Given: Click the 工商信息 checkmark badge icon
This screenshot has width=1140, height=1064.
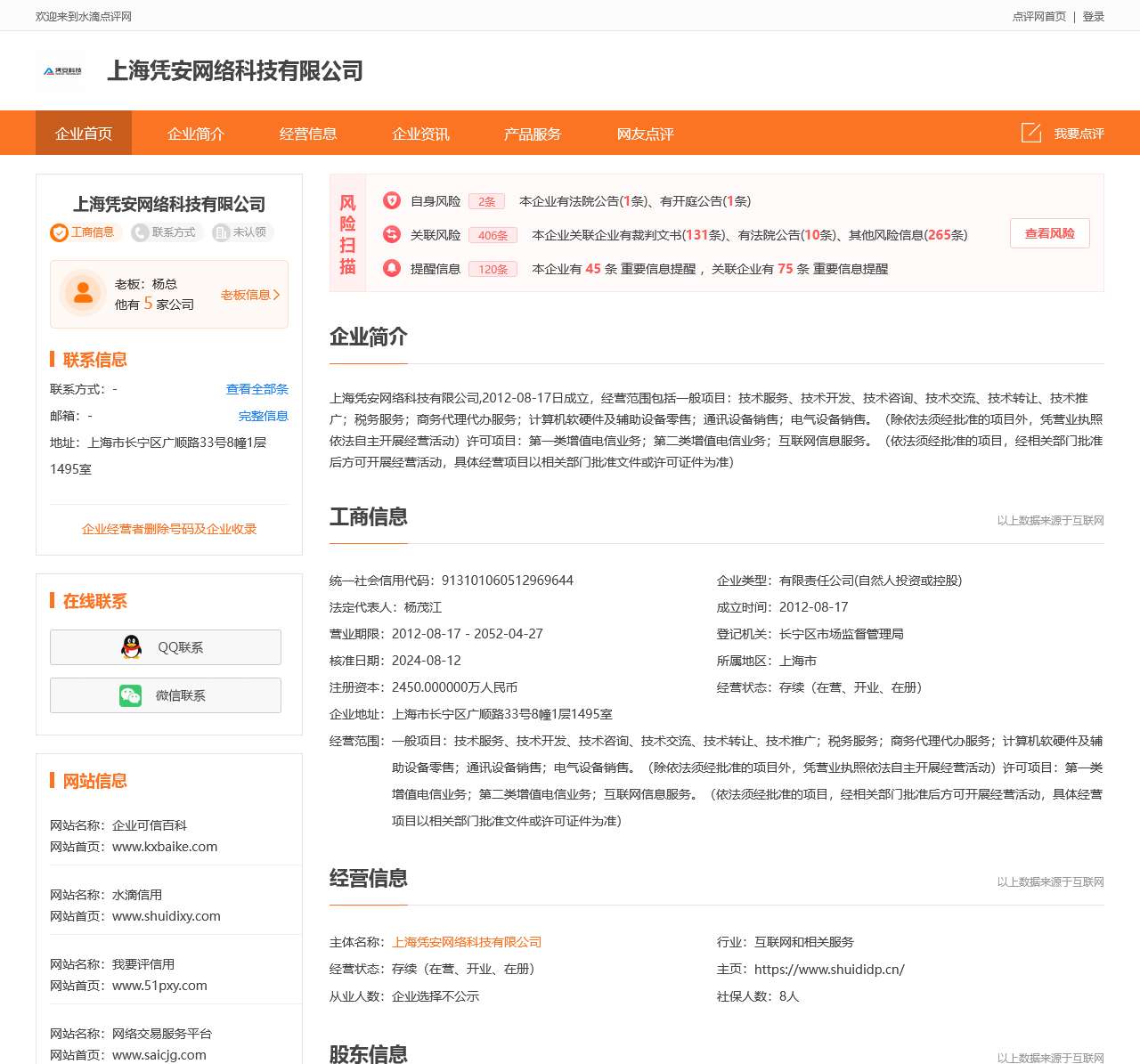Looking at the screenshot, I should tap(59, 232).
